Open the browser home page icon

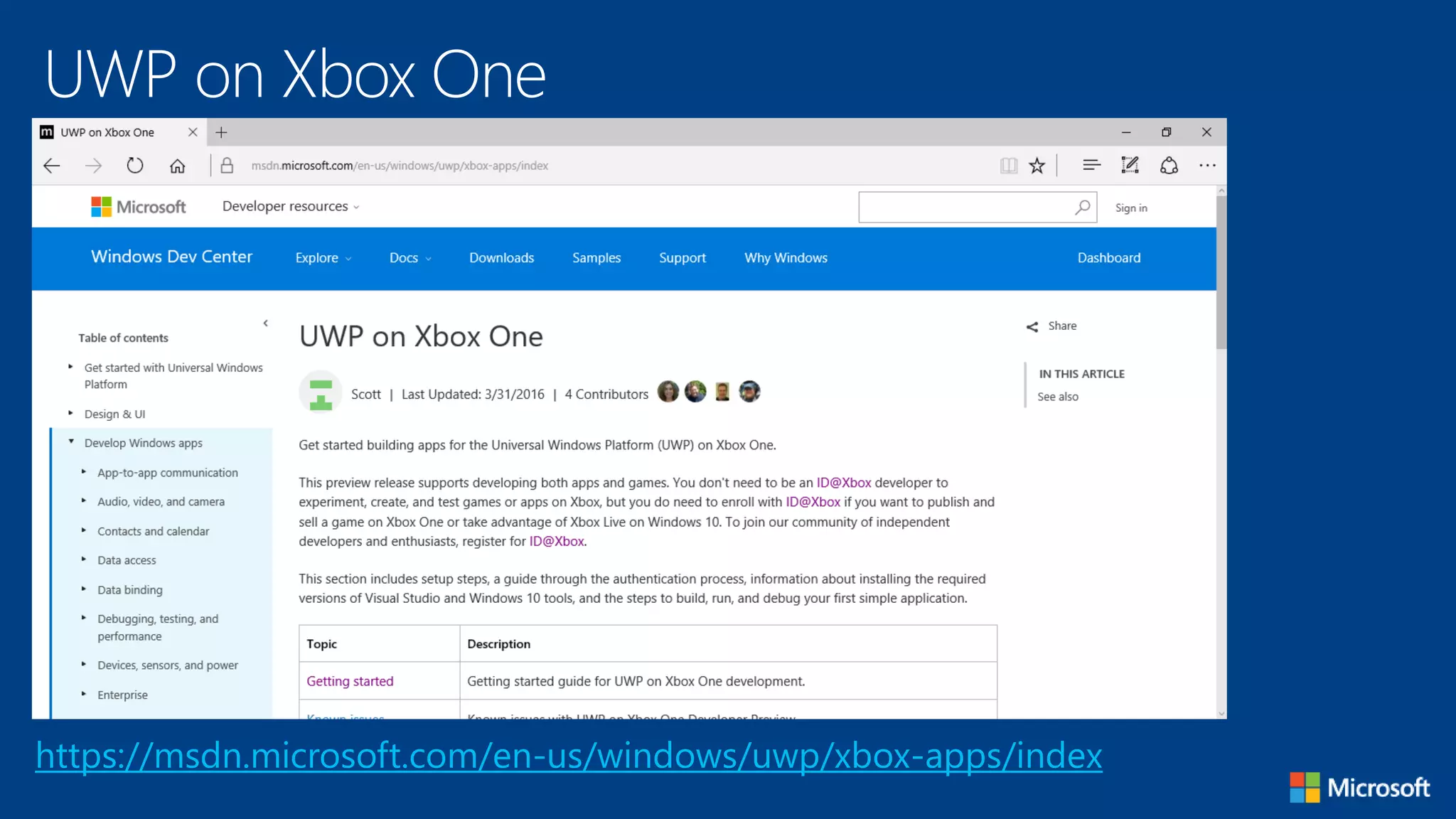(x=177, y=166)
